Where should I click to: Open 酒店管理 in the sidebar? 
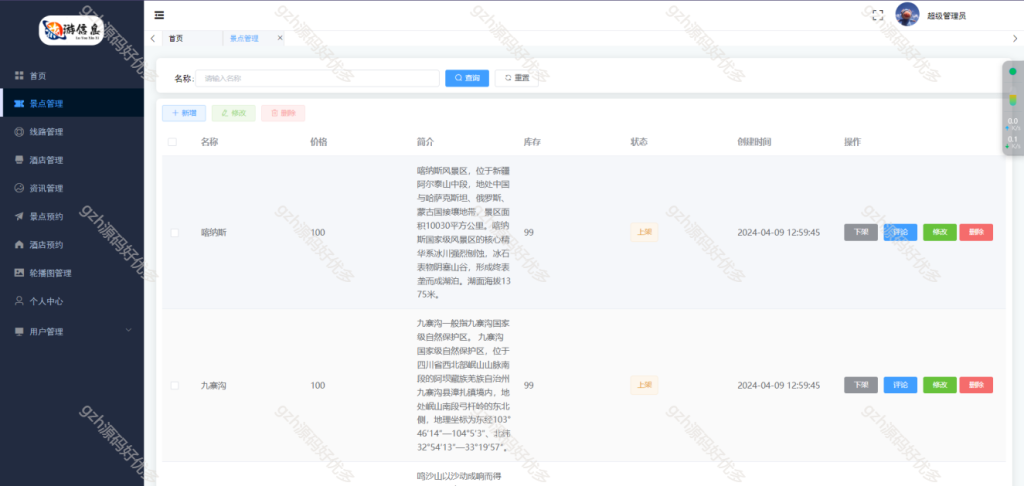[72, 160]
